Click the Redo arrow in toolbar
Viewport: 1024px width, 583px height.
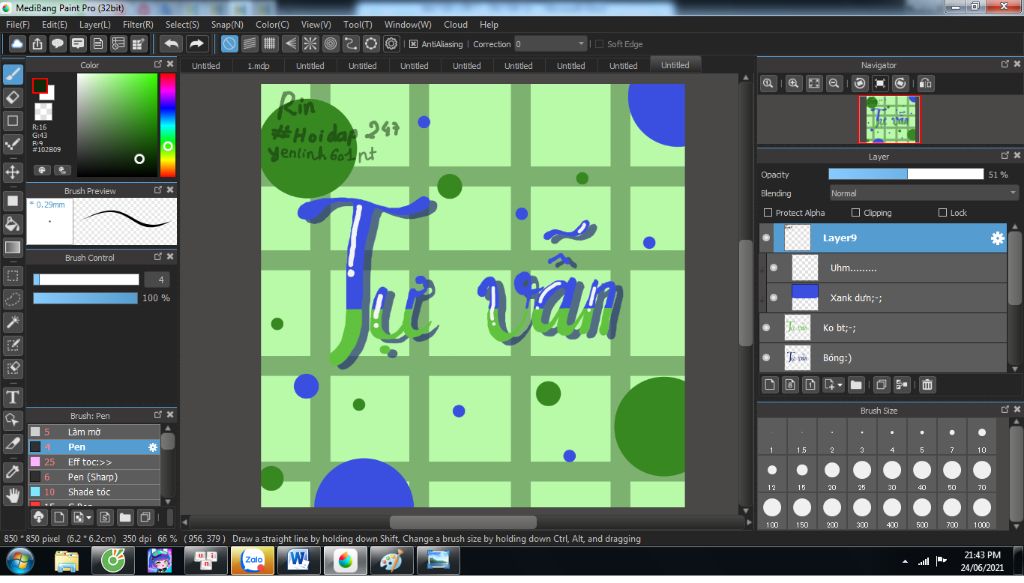(x=196, y=44)
